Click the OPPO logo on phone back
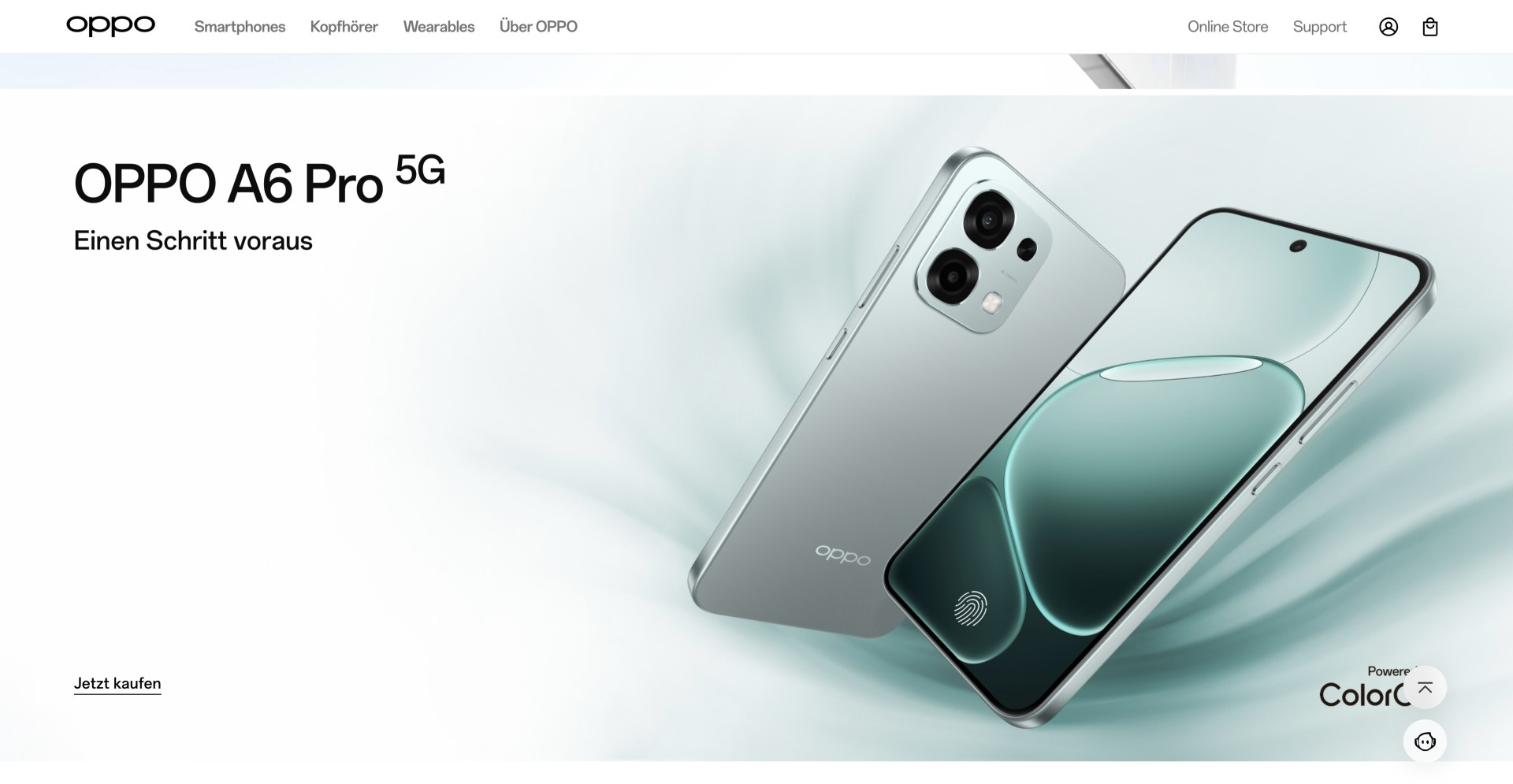The image size is (1513, 784). 842,555
